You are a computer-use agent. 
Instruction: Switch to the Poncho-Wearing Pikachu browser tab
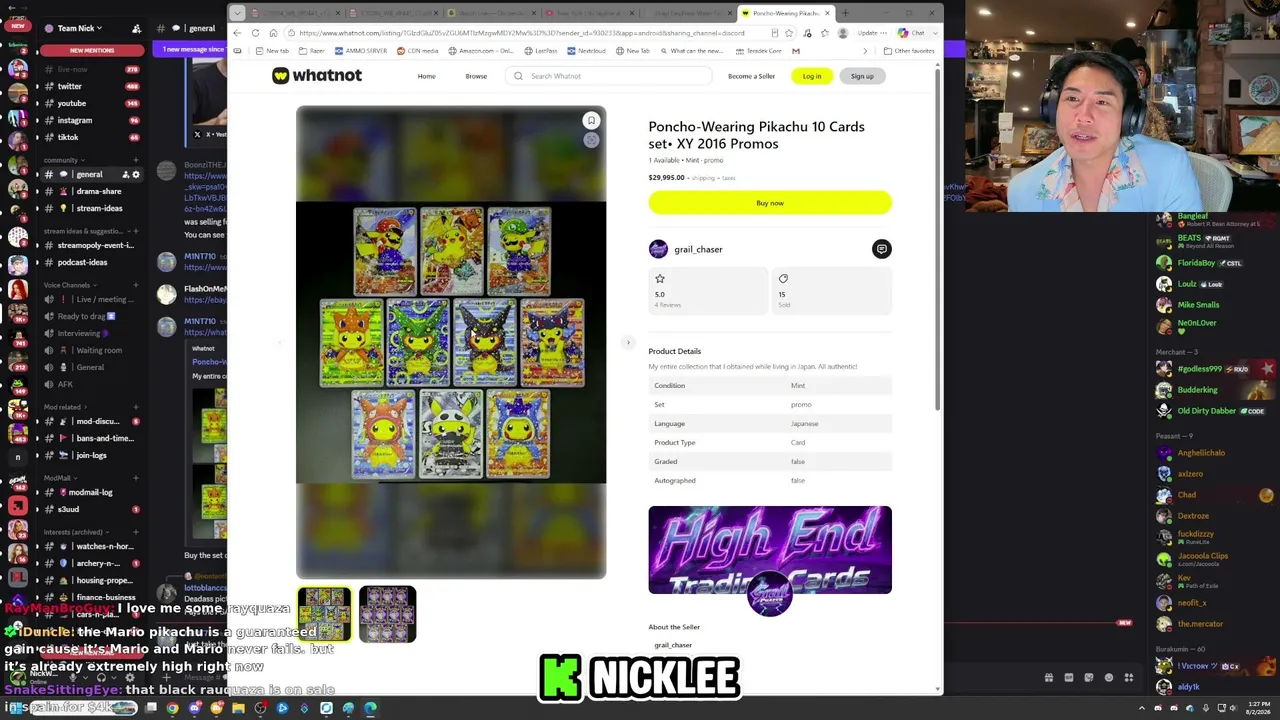786,13
